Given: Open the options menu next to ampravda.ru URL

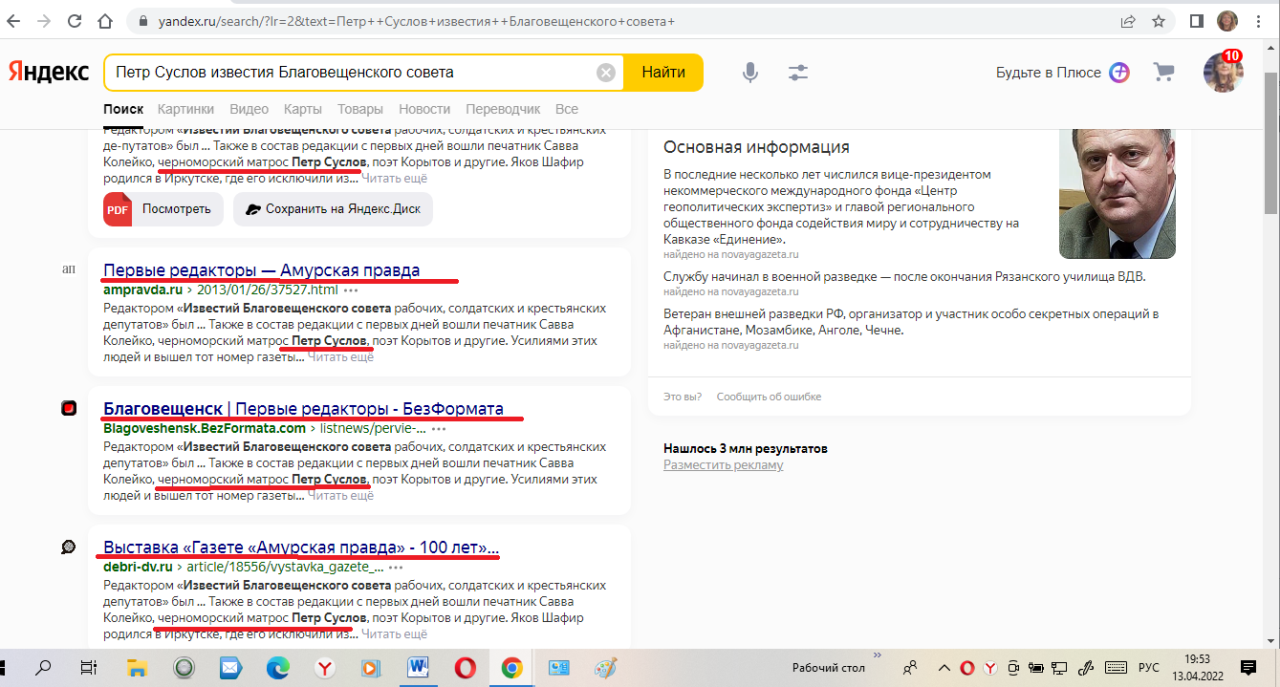Looking at the screenshot, I should (x=350, y=290).
